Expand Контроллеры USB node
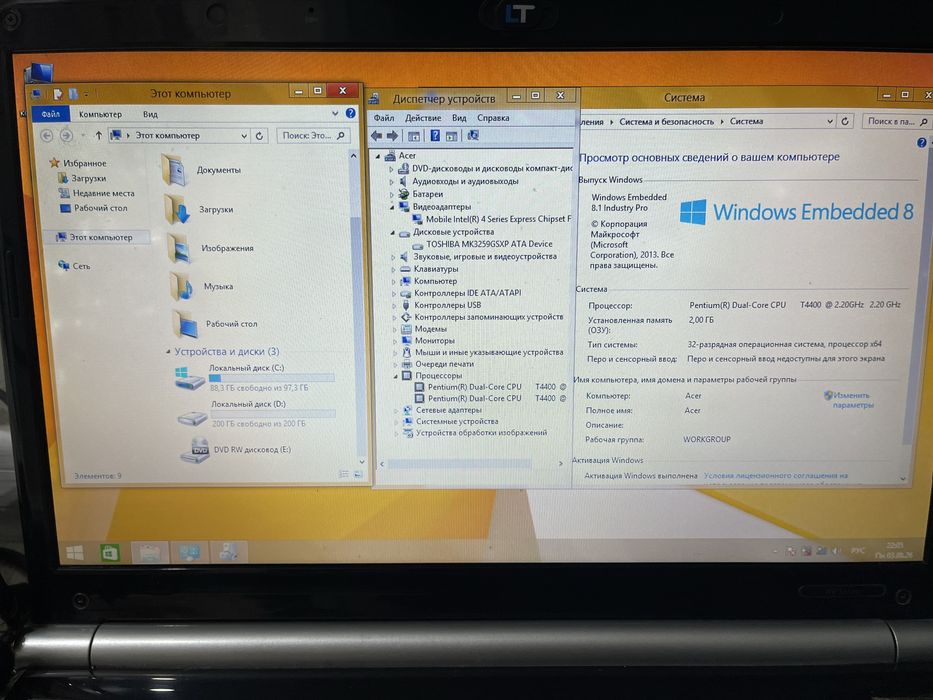Screen dimensions: 933x700 click(x=394, y=305)
